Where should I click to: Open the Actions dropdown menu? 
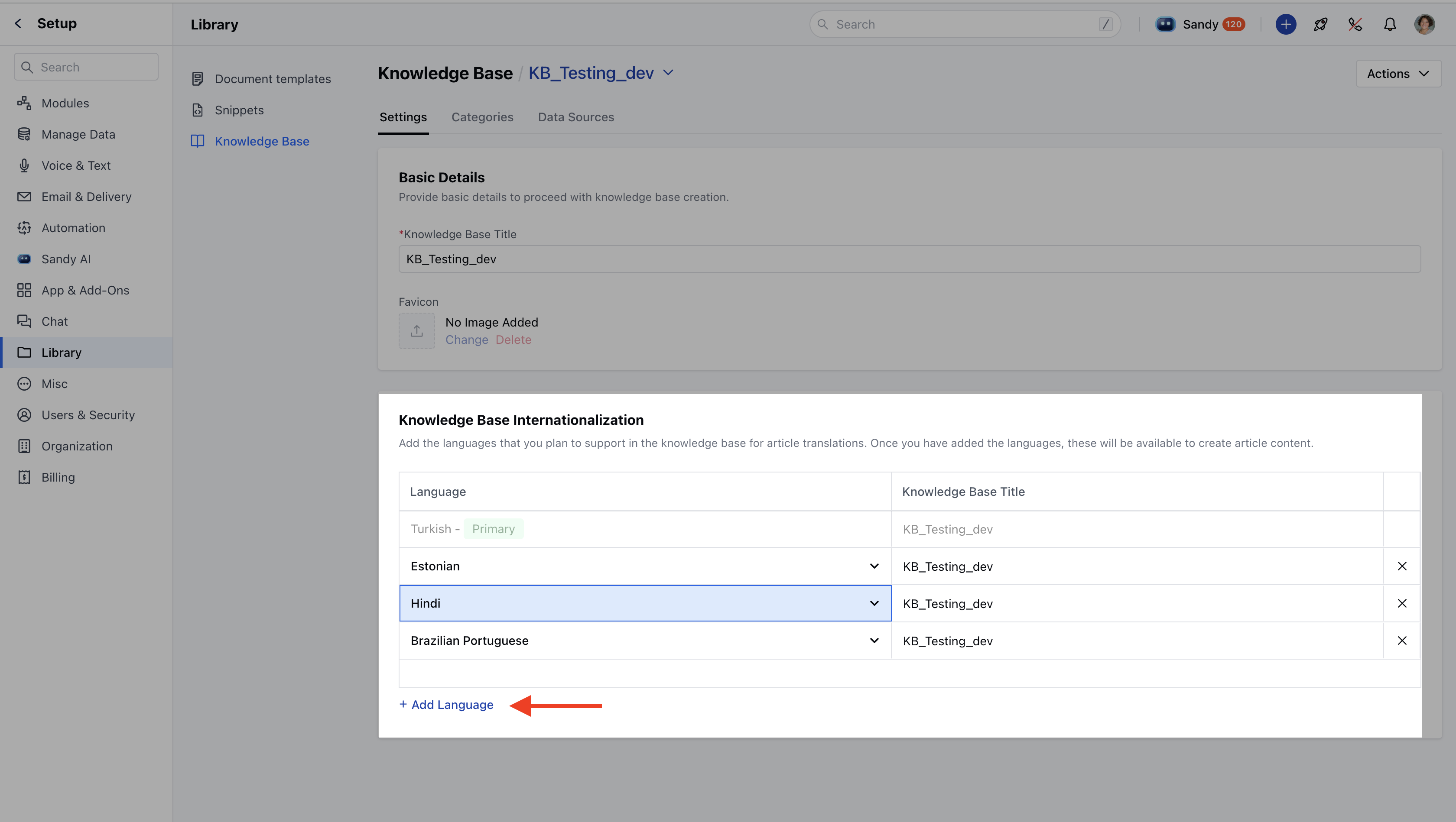1398,74
